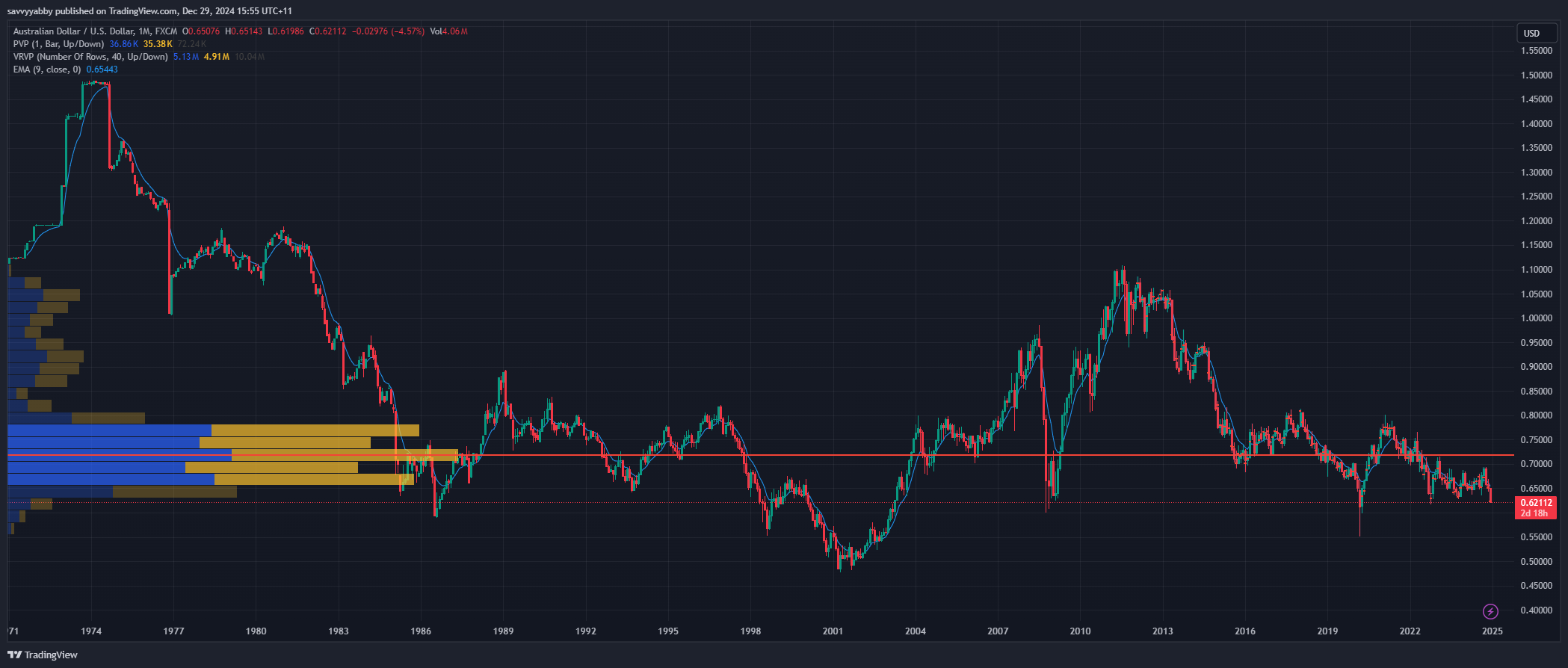Select the 1986 time axis label
The width and height of the screenshot is (1568, 668).
click(421, 631)
